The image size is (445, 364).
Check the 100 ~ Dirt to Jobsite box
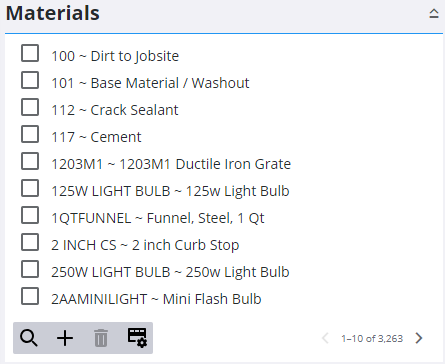[30, 53]
